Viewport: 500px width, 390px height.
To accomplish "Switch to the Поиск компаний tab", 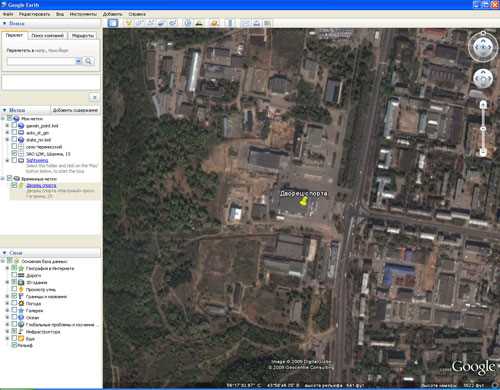I will click(x=47, y=36).
